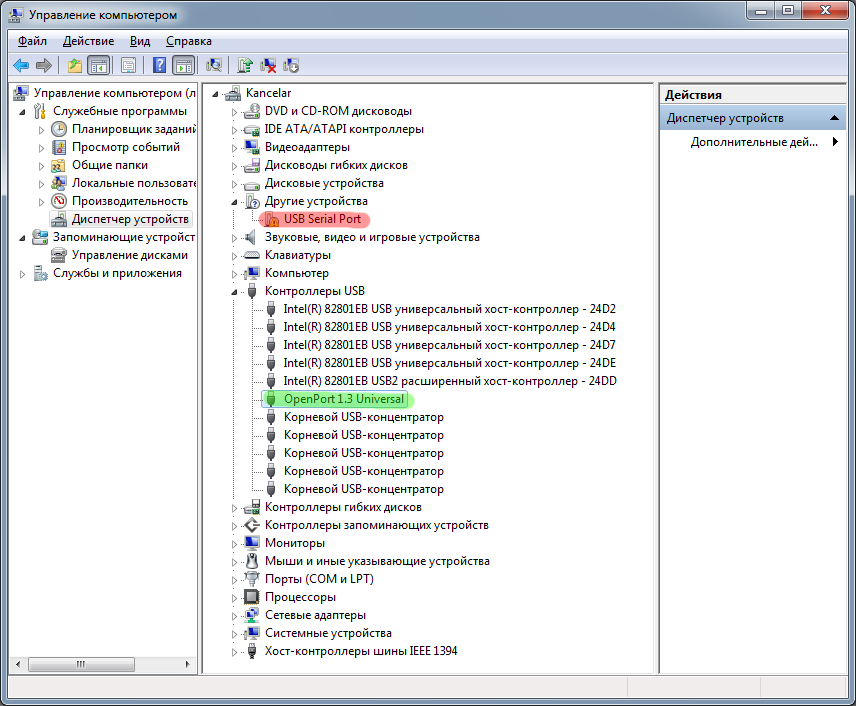Select OpenPort 1.3 Universal device
Image resolution: width=856 pixels, height=706 pixels.
344,399
